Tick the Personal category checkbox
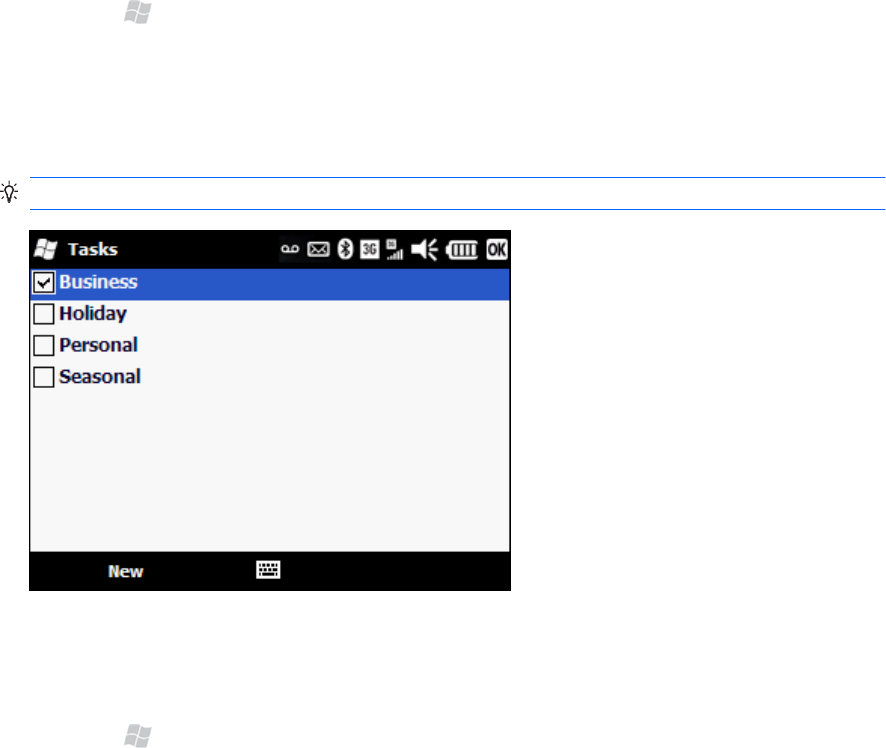Viewport: 886px width, 748px height. click(44, 345)
